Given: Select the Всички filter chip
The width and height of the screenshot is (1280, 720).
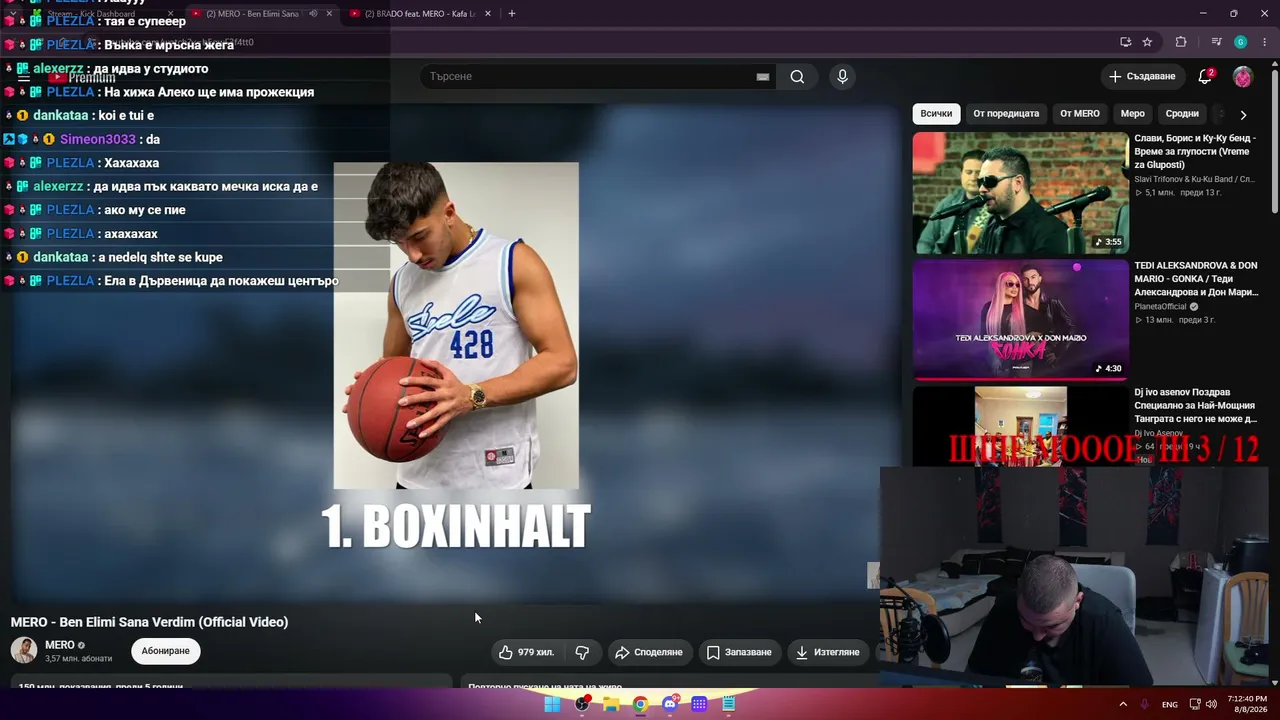Looking at the screenshot, I should [936, 114].
